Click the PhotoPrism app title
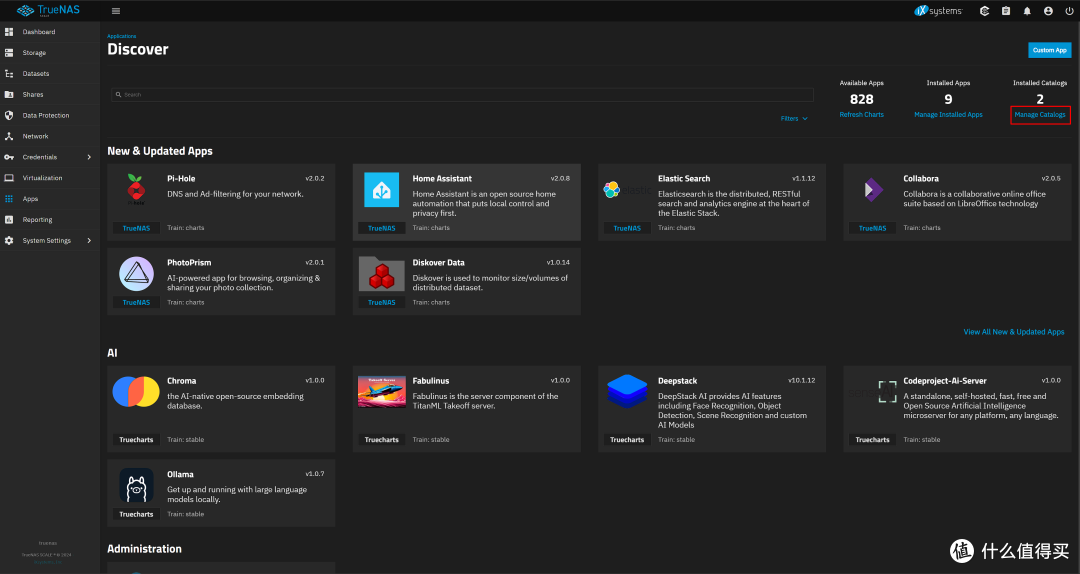The image size is (1080, 574). [x=189, y=263]
